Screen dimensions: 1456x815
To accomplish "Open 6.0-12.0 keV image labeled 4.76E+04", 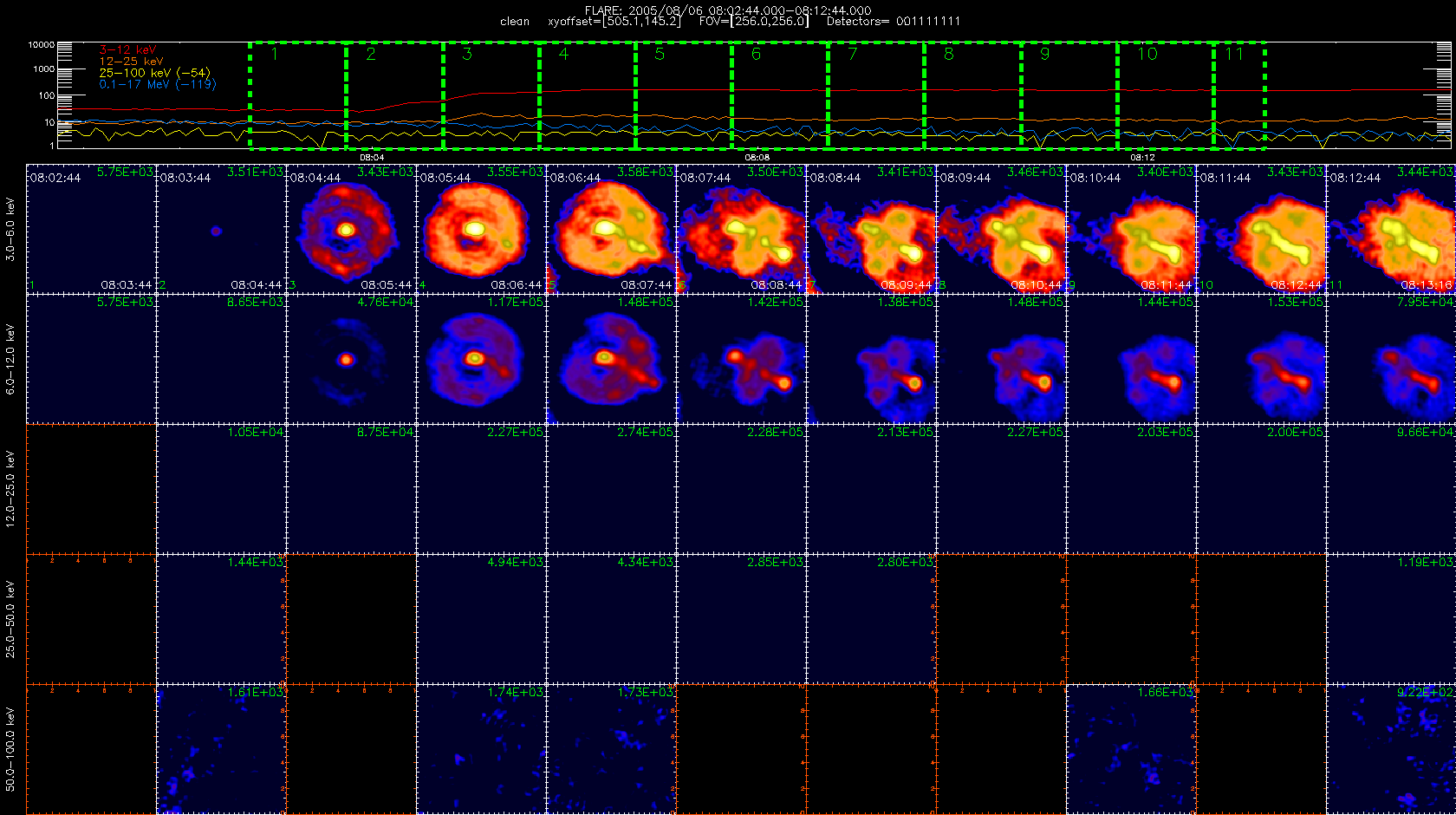I will (x=351, y=359).
